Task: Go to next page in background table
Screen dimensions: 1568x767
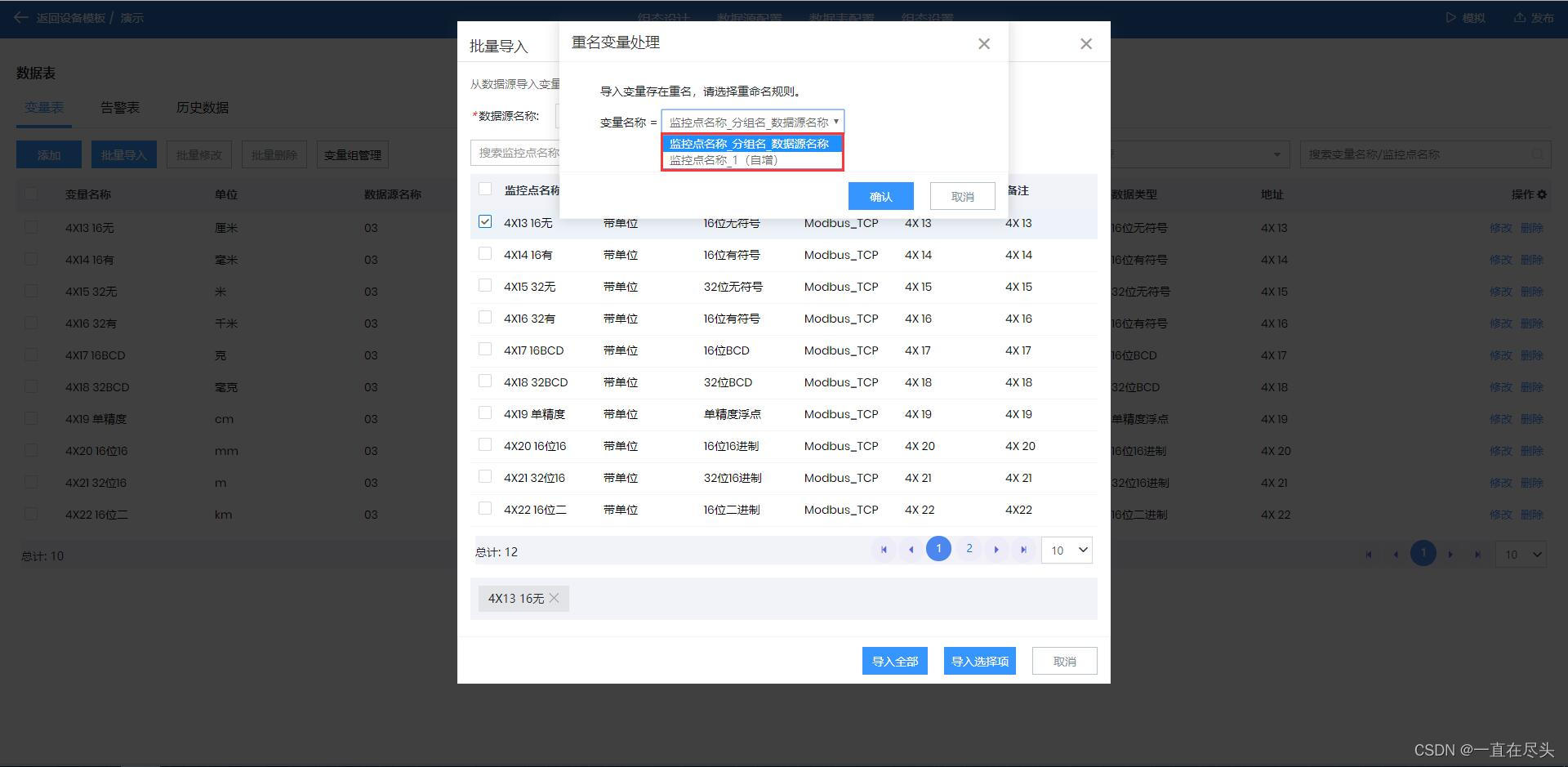Action: 1450,555
